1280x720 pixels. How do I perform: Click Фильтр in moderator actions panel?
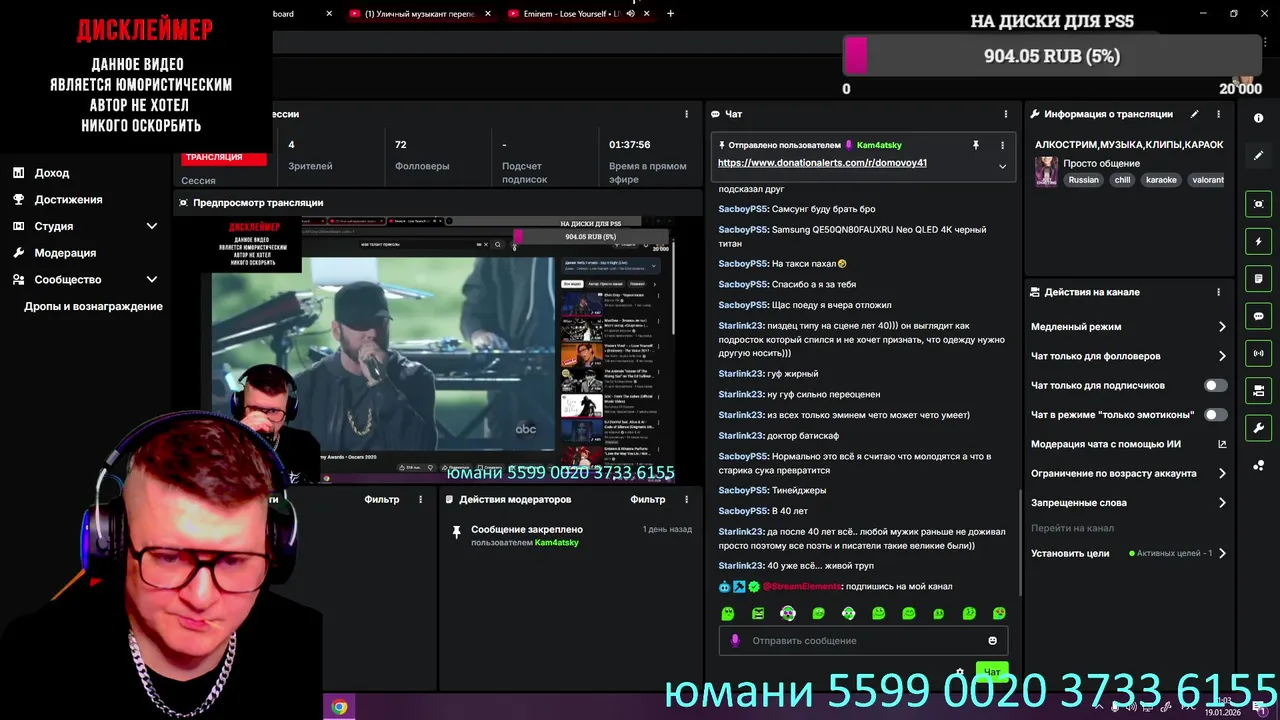coord(647,499)
